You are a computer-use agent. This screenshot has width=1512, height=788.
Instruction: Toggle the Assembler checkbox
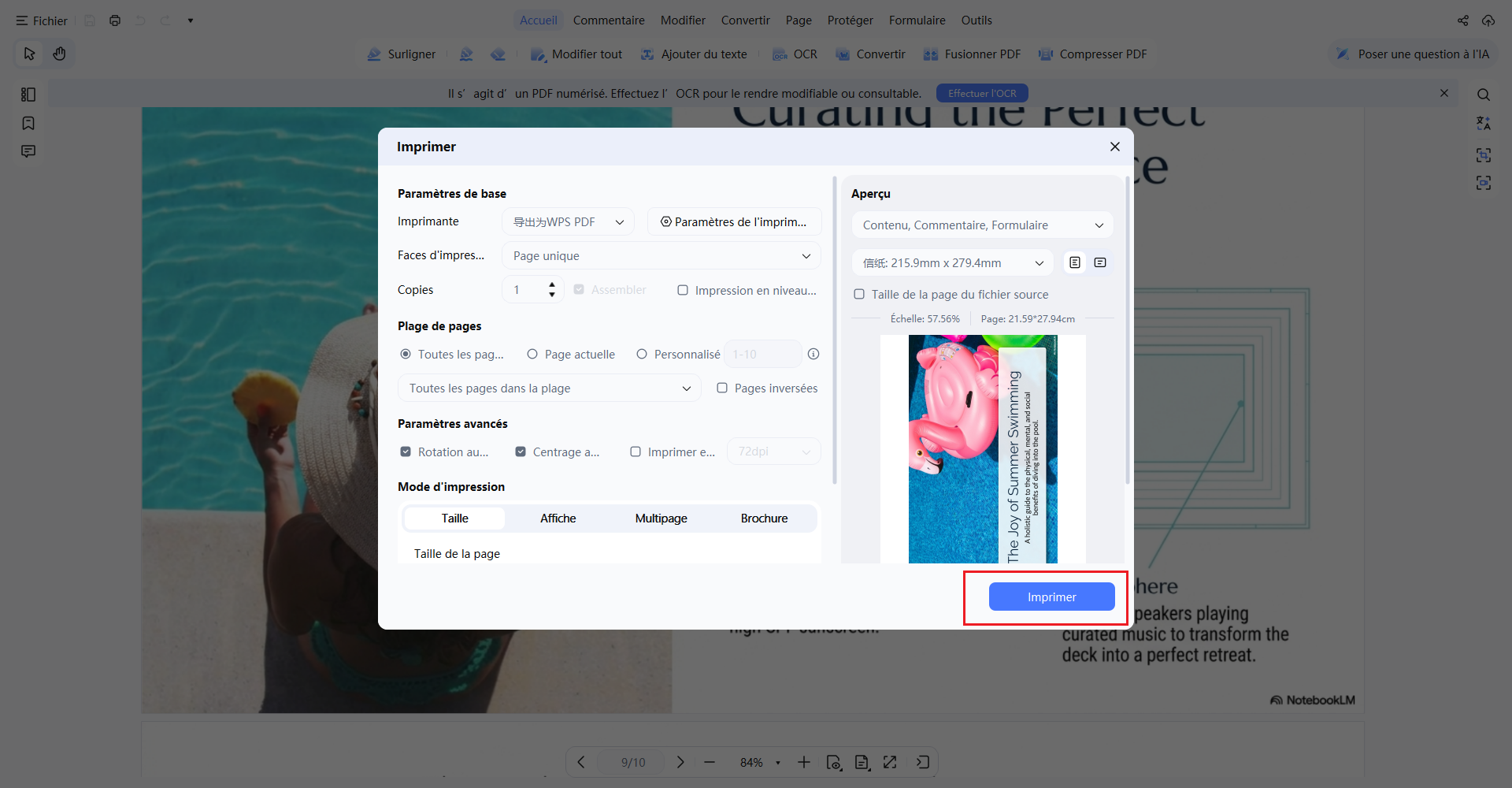(579, 290)
